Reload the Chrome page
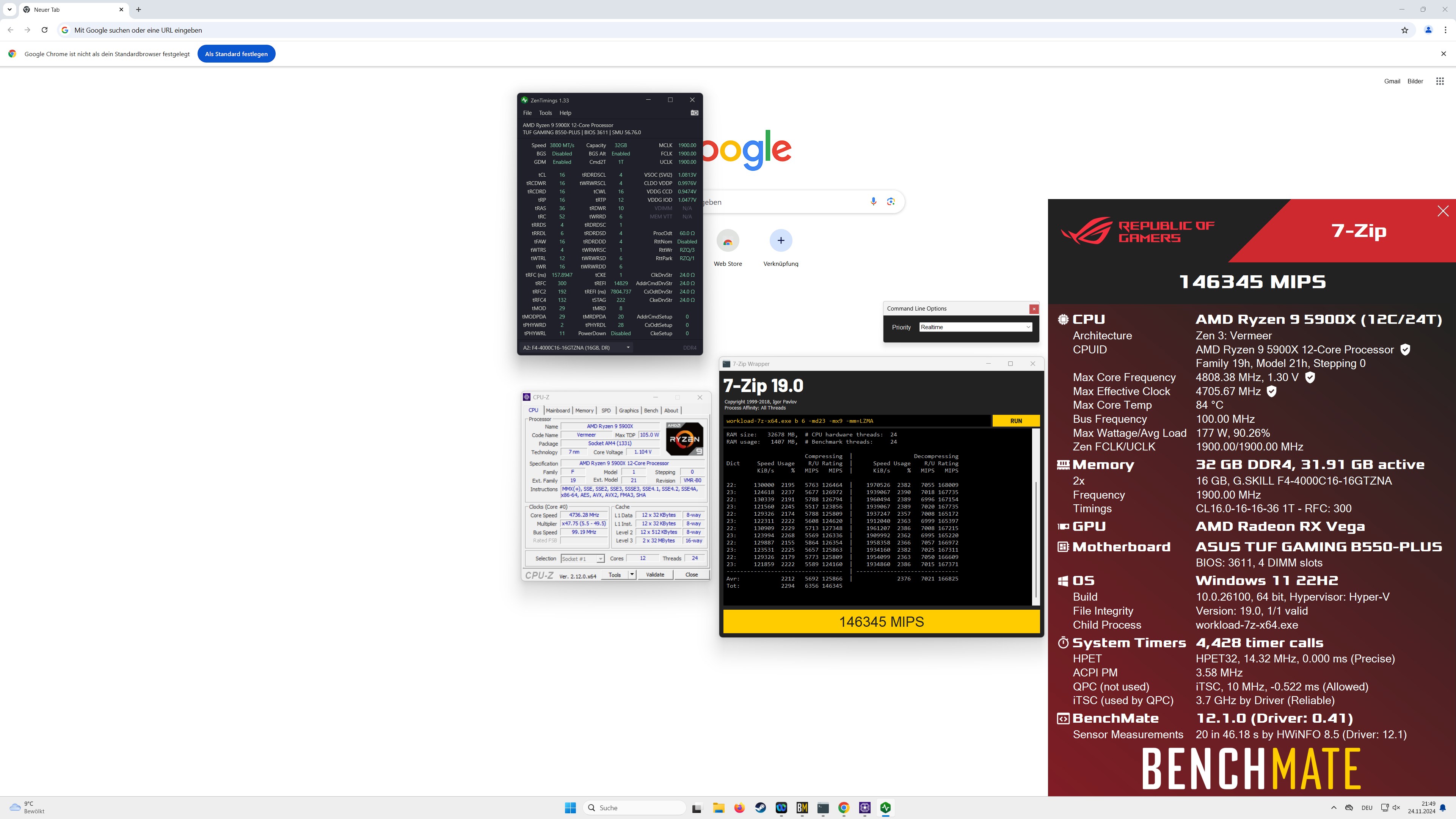 coord(44,30)
